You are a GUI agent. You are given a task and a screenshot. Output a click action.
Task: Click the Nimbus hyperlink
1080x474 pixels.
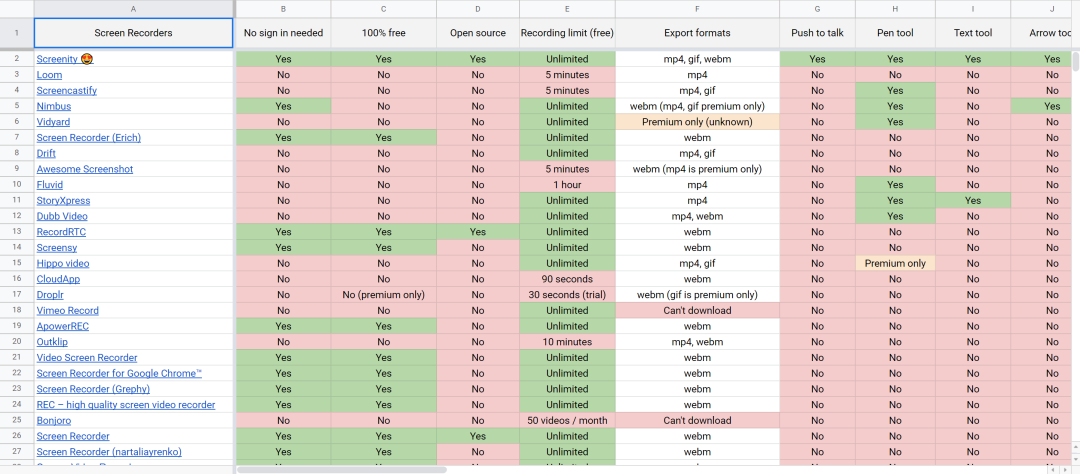[x=54, y=106]
